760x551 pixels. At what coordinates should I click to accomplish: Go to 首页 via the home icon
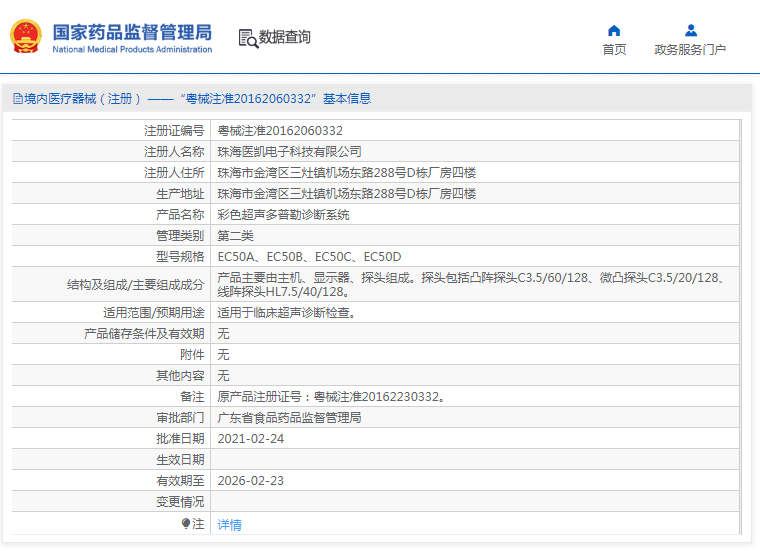tap(614, 31)
